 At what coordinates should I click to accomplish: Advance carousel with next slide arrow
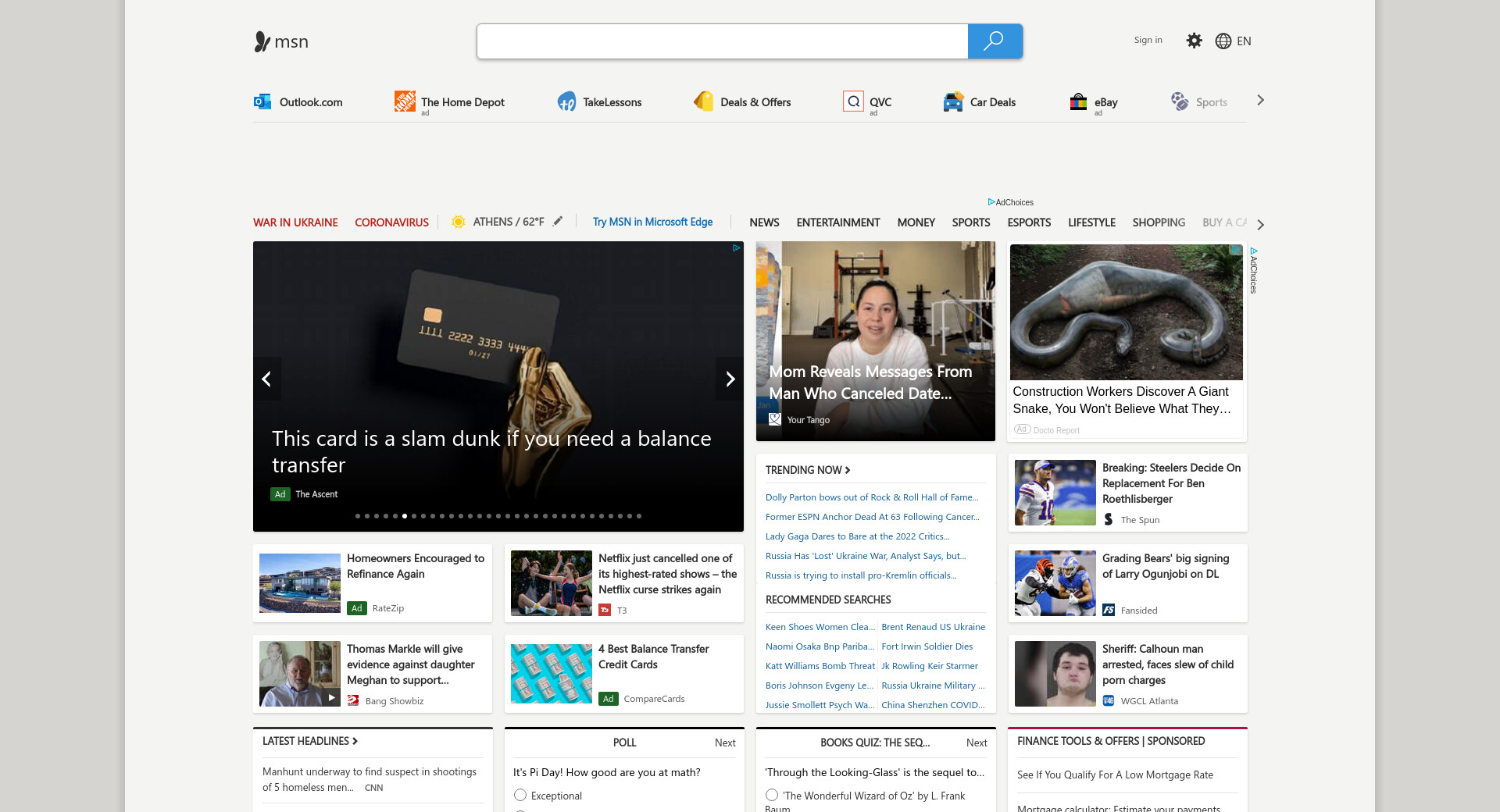point(730,379)
